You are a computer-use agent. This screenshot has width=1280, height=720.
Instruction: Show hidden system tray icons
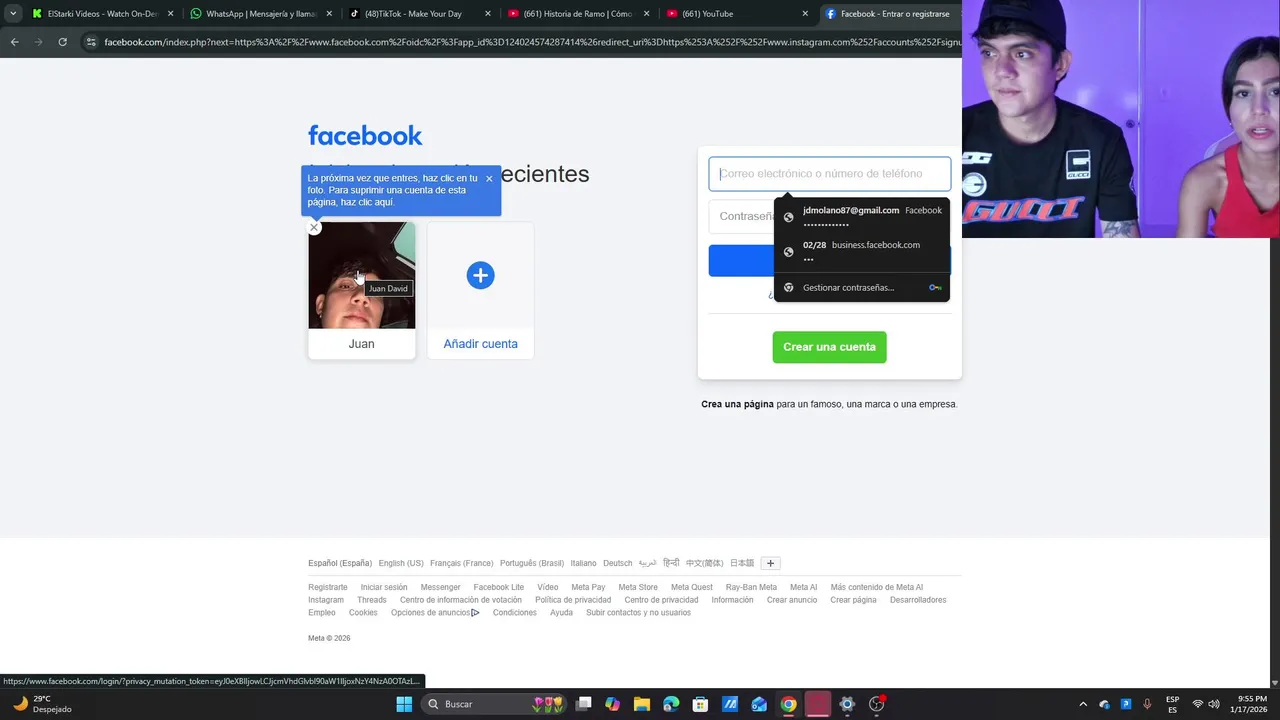tap(1082, 704)
